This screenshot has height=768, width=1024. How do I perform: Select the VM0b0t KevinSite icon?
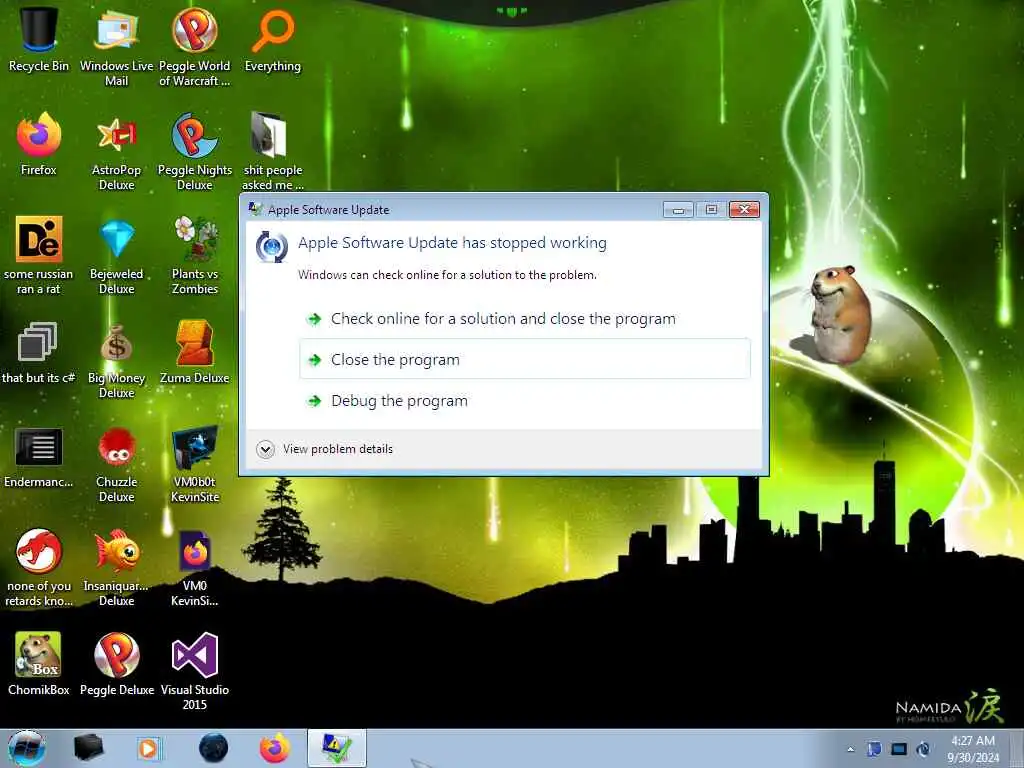coord(195,464)
